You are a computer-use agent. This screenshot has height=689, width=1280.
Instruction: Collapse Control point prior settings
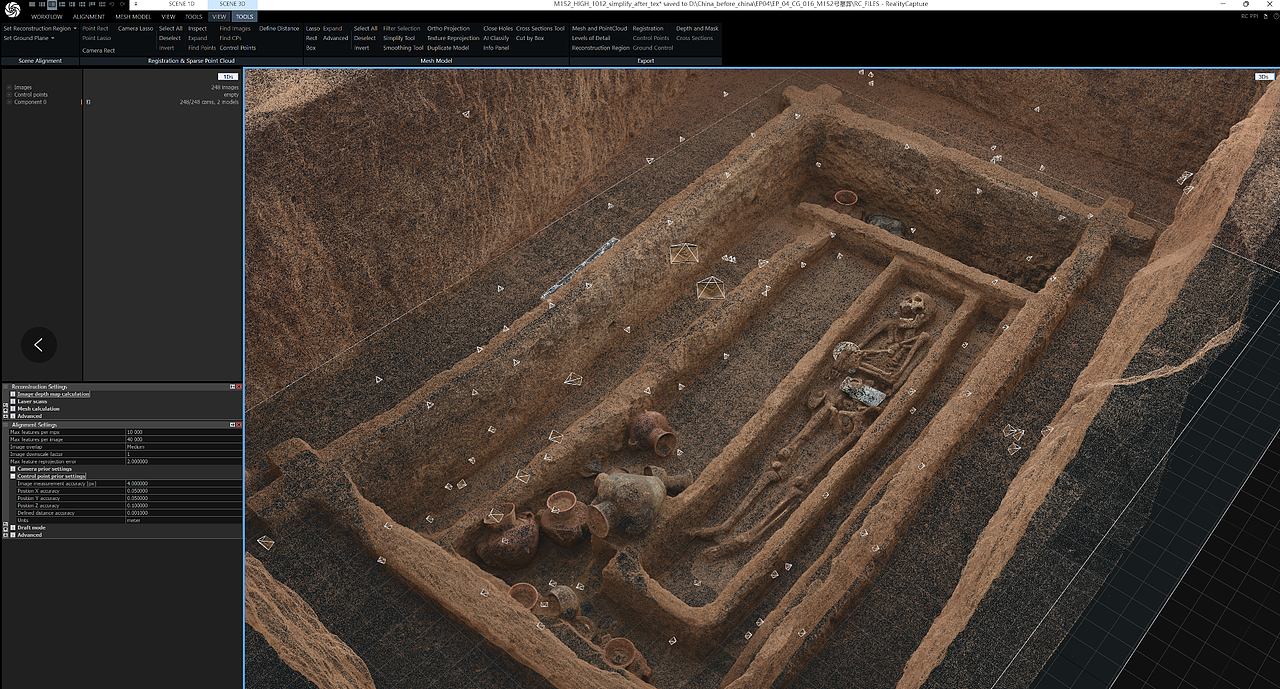point(13,476)
